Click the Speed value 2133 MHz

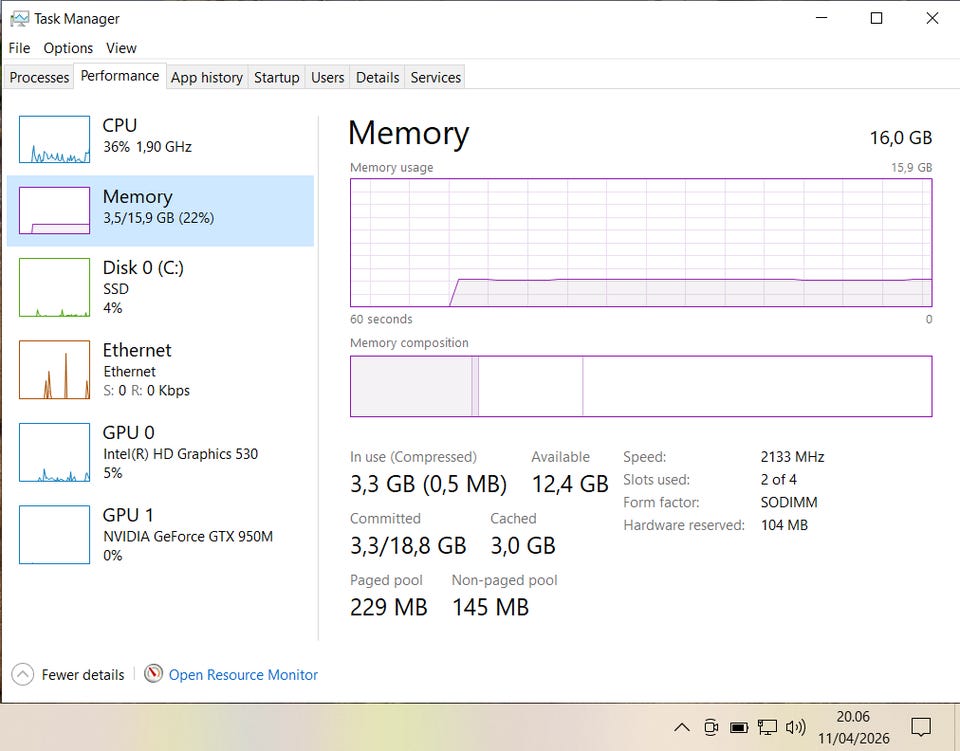[792, 457]
